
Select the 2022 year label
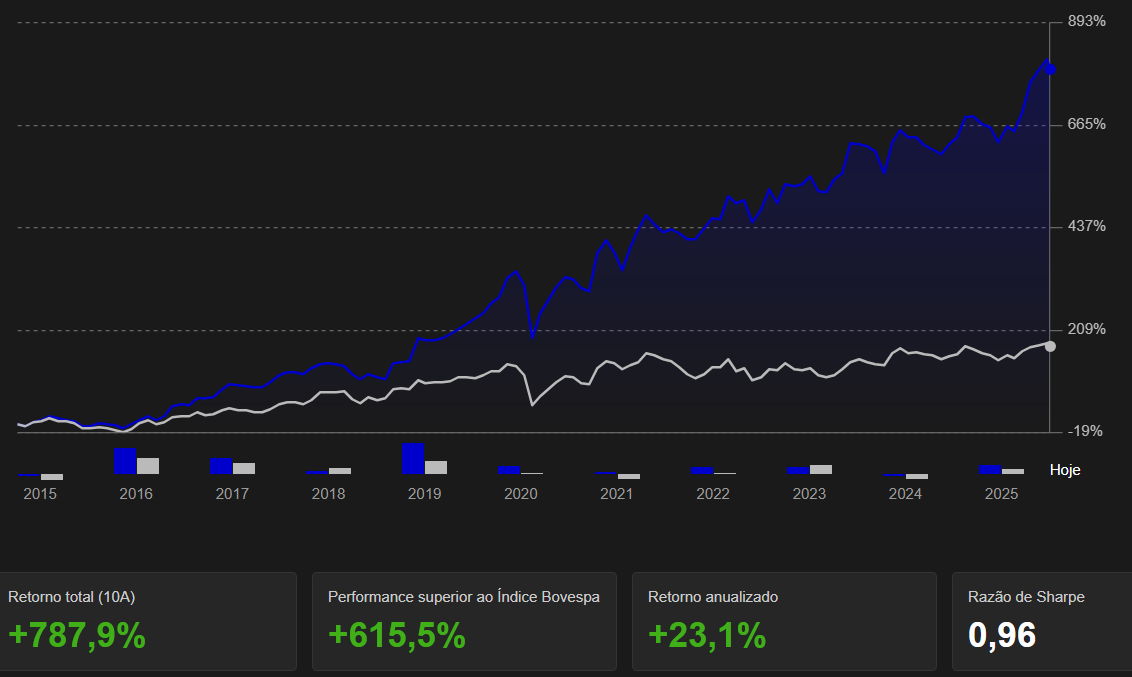[713, 494]
